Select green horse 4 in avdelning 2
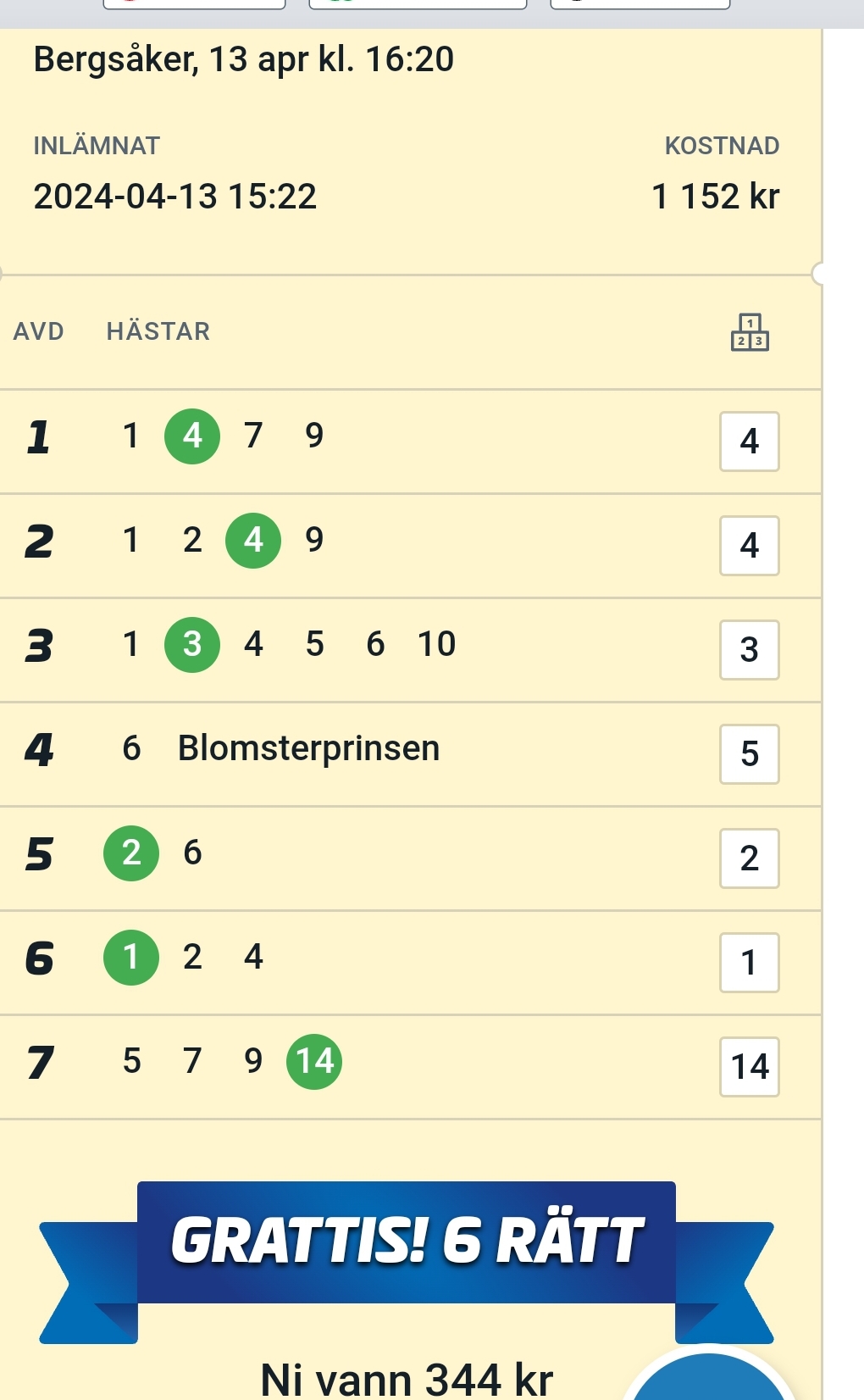 click(x=253, y=540)
